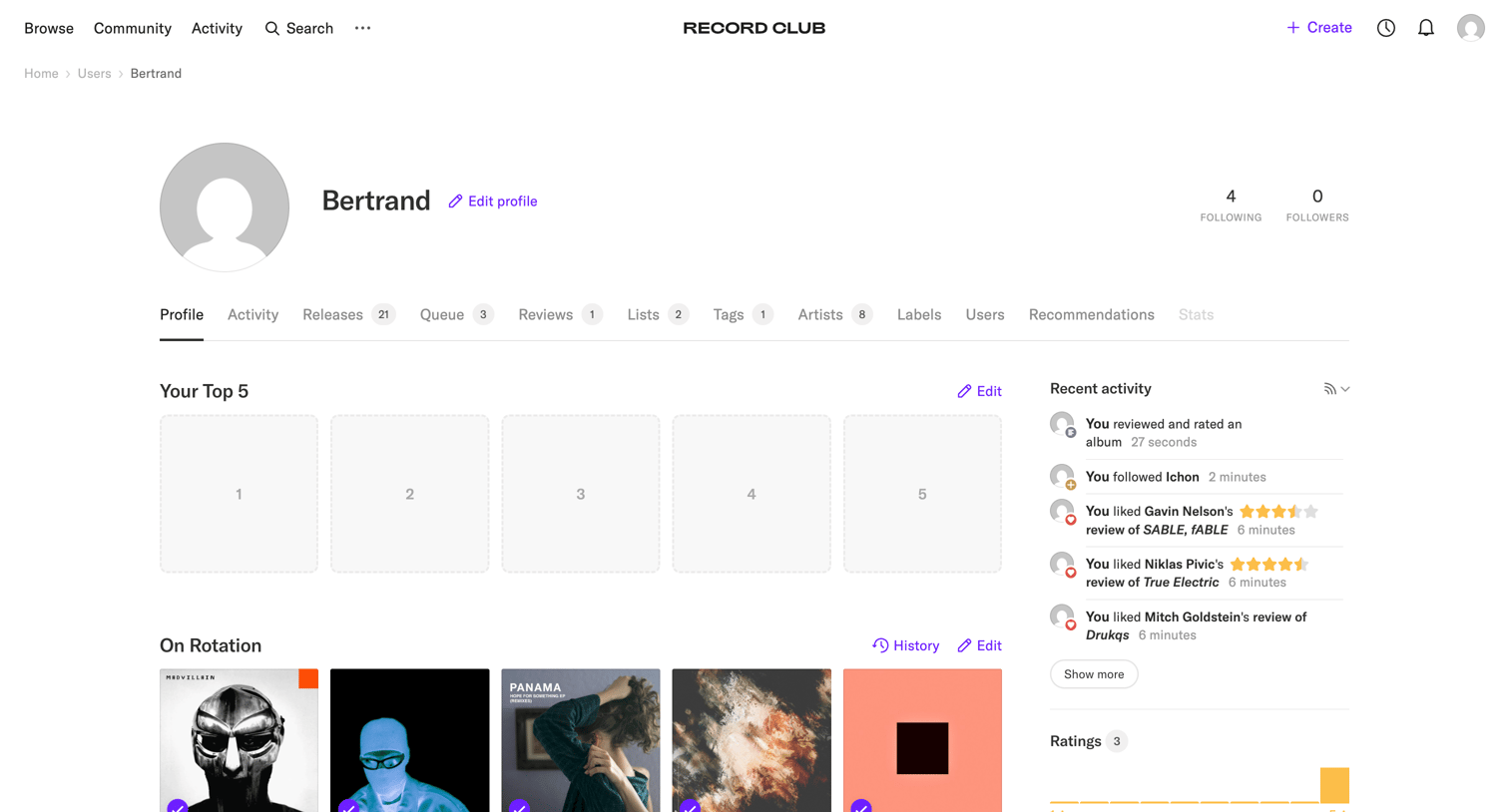Switch to the Activity profile tab
This screenshot has width=1509, height=812.
coord(252,314)
